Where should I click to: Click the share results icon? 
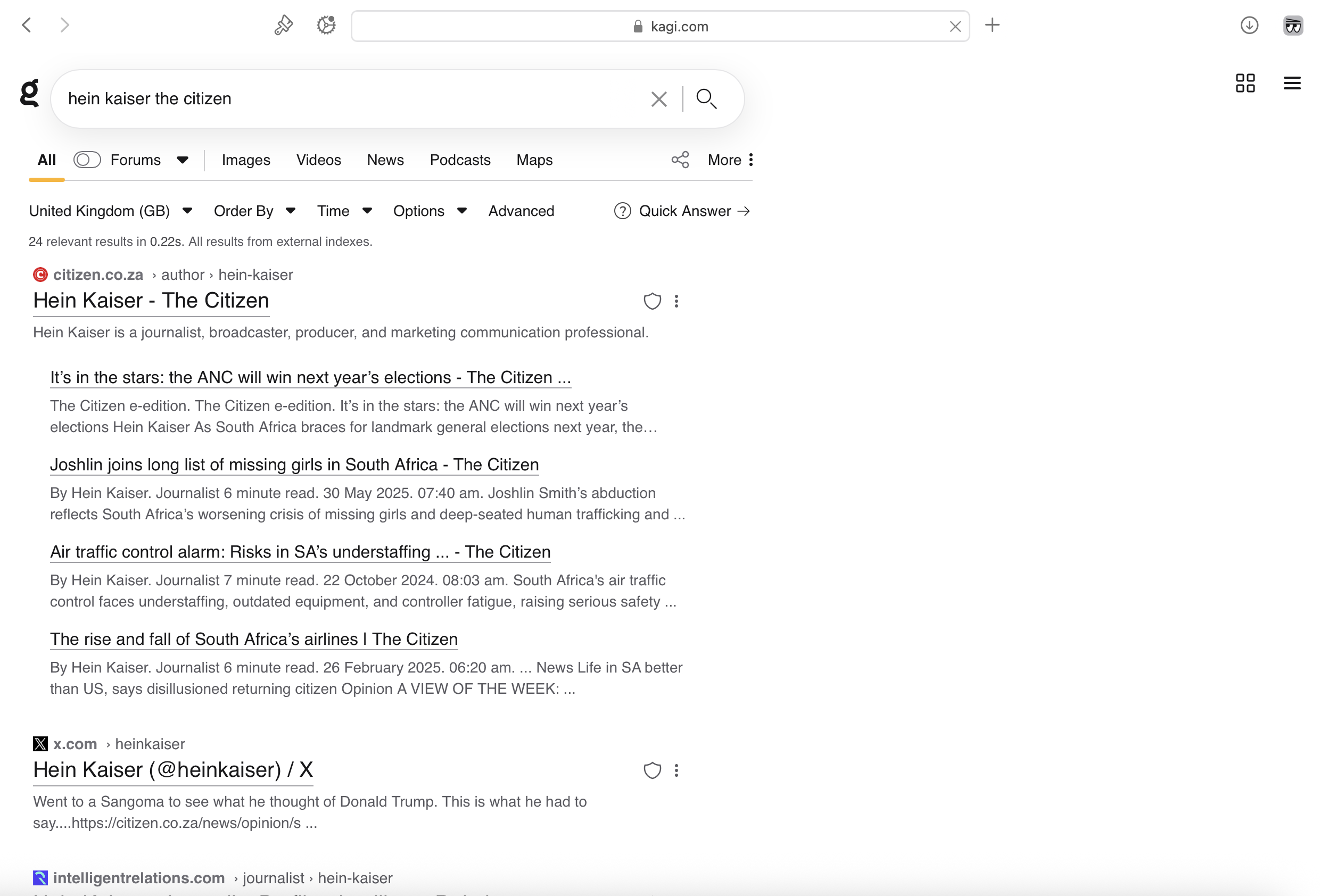pos(680,160)
